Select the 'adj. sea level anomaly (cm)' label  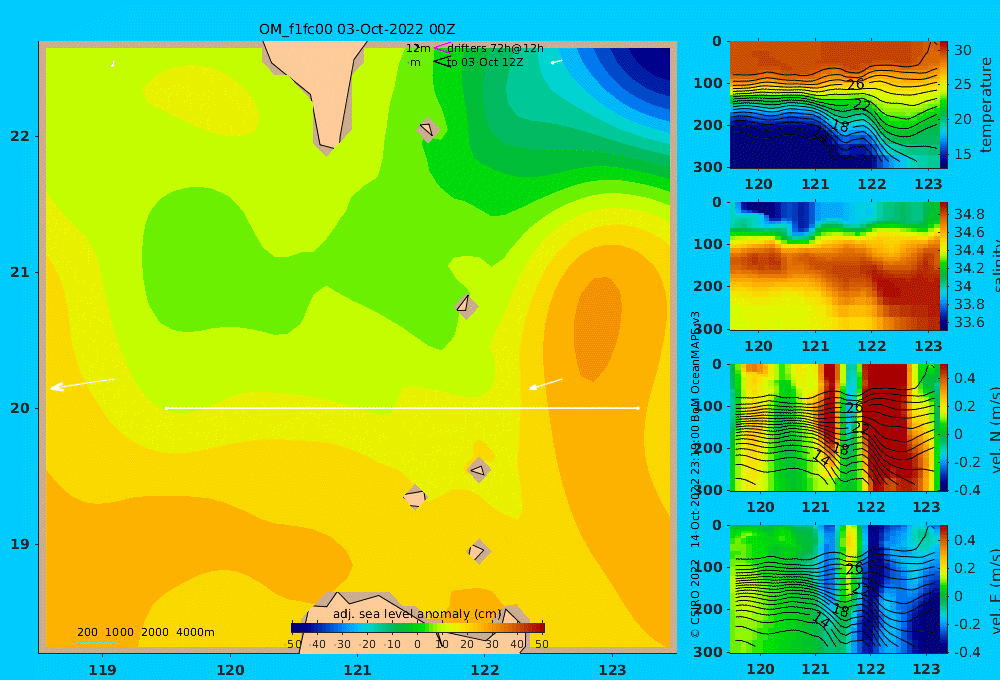[x=417, y=614]
